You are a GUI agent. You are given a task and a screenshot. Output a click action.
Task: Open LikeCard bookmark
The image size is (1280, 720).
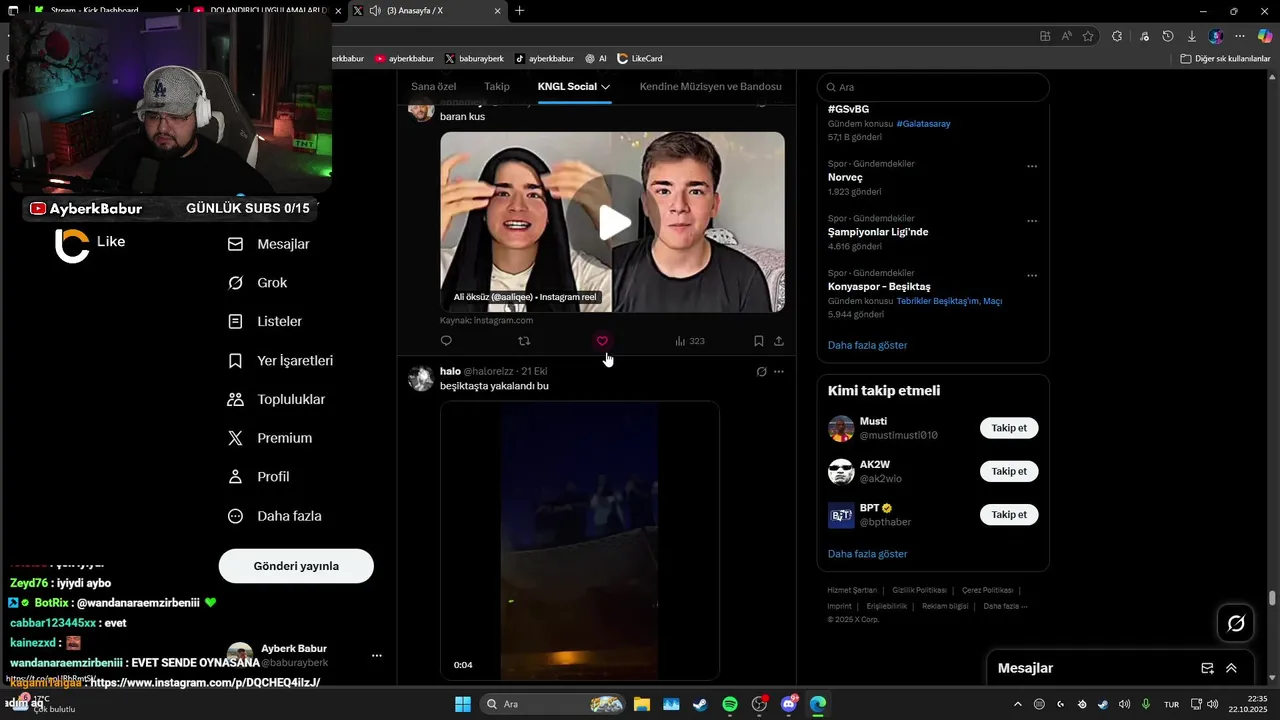tap(639, 59)
